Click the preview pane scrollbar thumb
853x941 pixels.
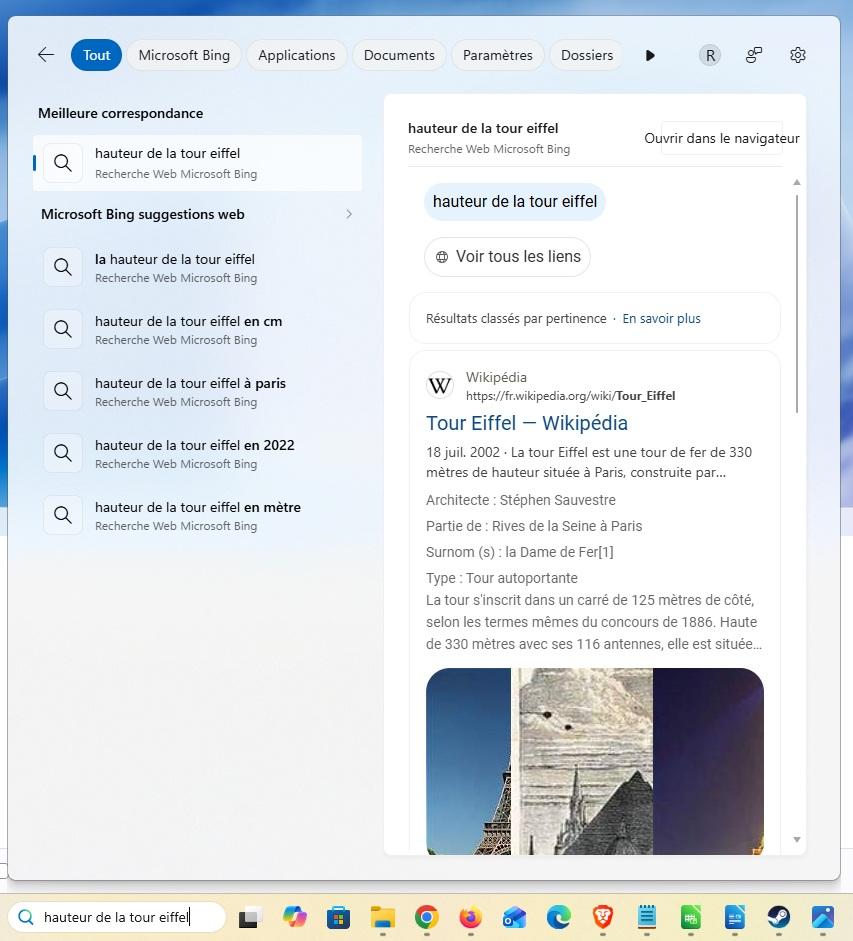tap(797, 304)
